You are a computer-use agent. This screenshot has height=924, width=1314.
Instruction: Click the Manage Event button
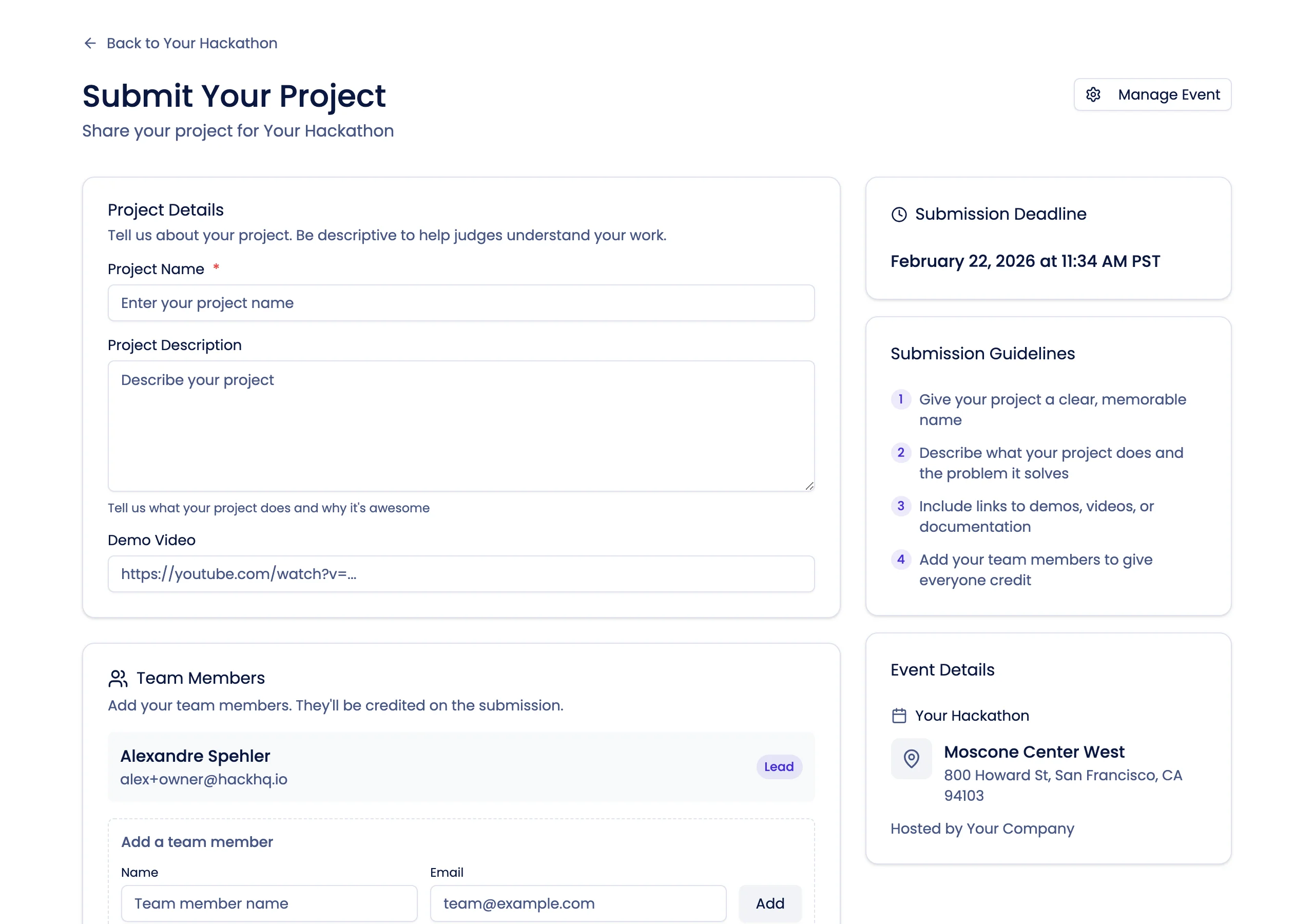coord(1152,94)
